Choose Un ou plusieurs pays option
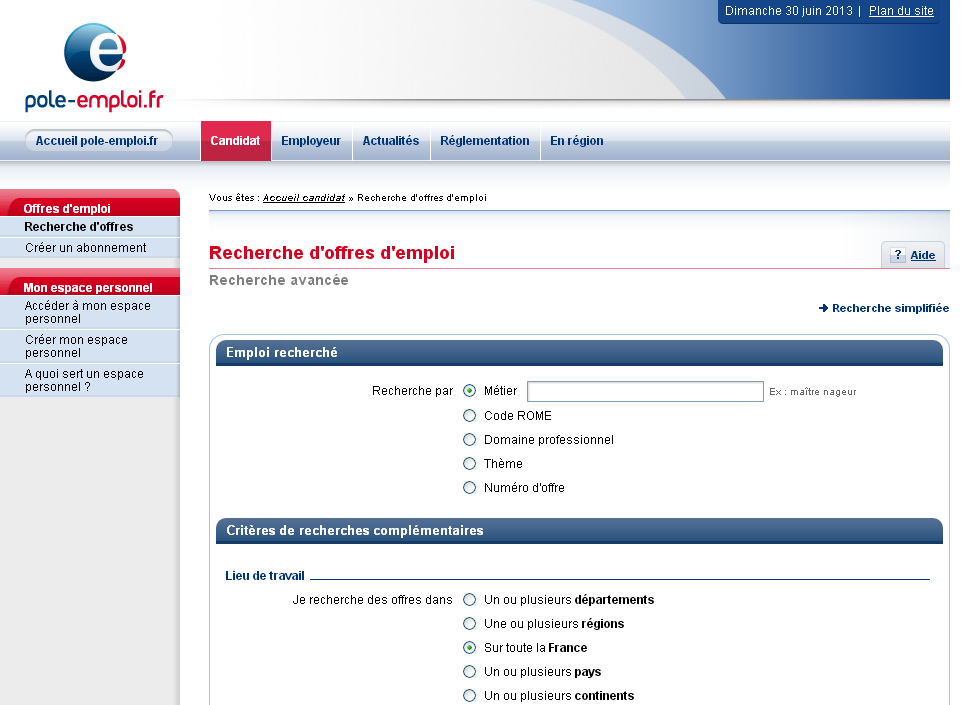The image size is (977, 705). [x=469, y=671]
